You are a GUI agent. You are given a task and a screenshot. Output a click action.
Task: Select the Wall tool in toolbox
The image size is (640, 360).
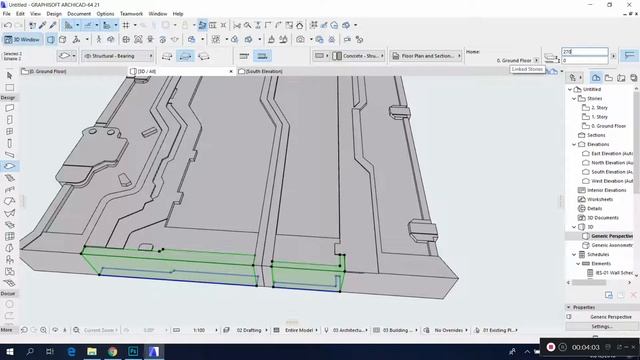(9, 108)
